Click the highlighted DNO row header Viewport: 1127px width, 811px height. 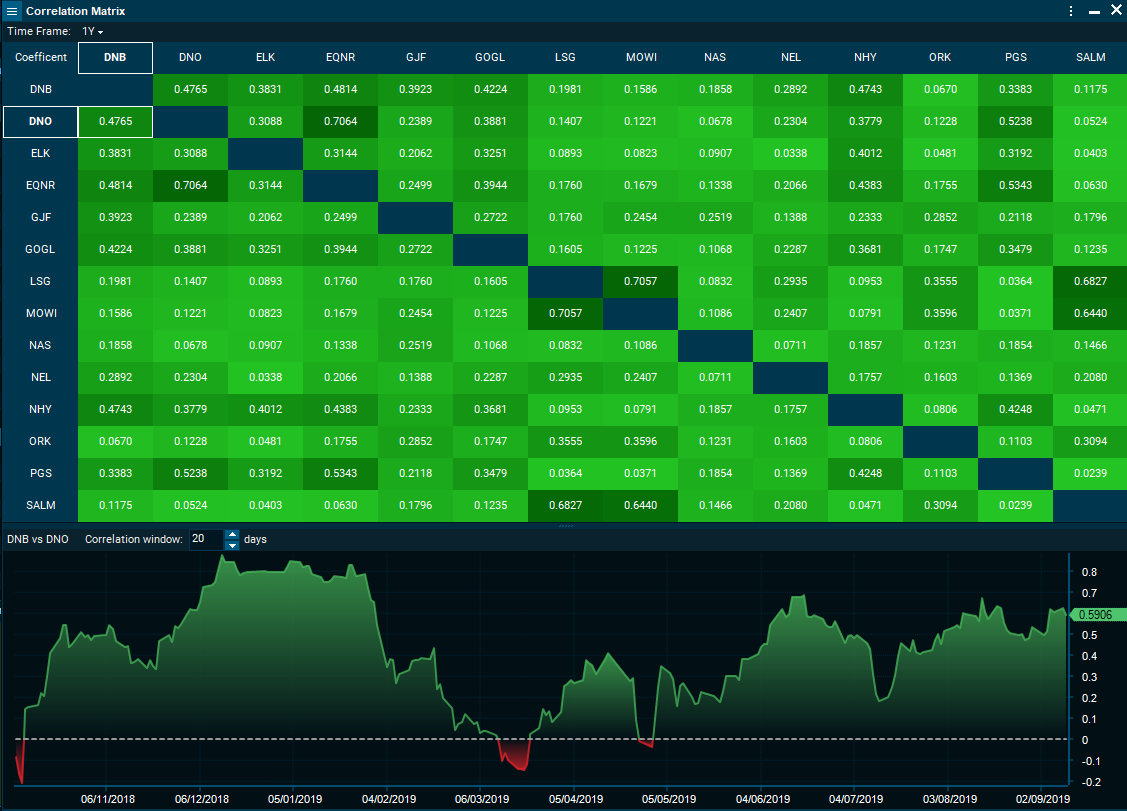(41, 121)
